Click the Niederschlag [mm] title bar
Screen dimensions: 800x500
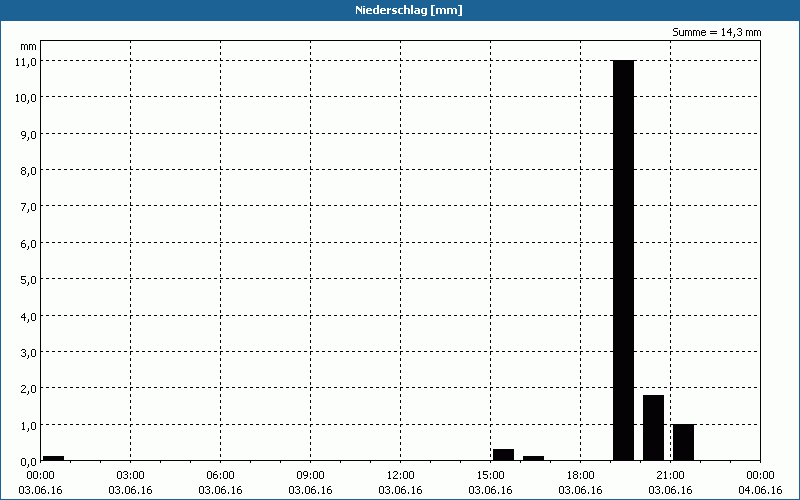(400, 10)
